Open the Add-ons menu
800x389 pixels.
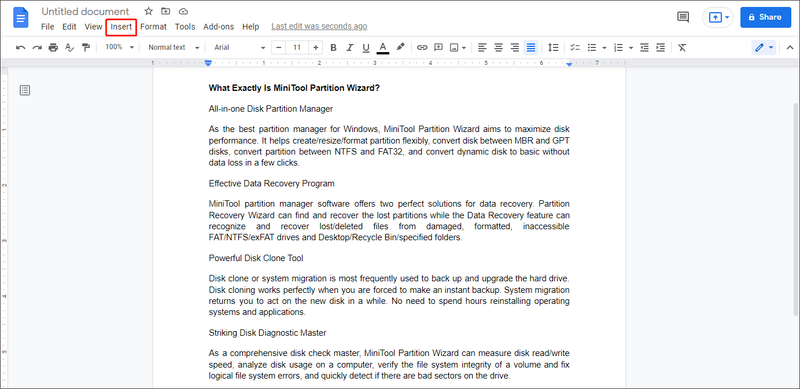tap(218, 27)
